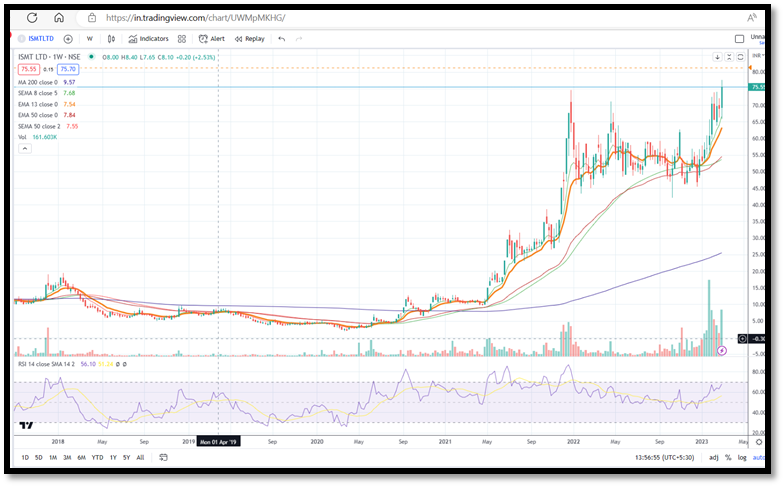Screen dimensions: 784x487
Task: Click the browser read aloud icon
Action: (x=751, y=18)
